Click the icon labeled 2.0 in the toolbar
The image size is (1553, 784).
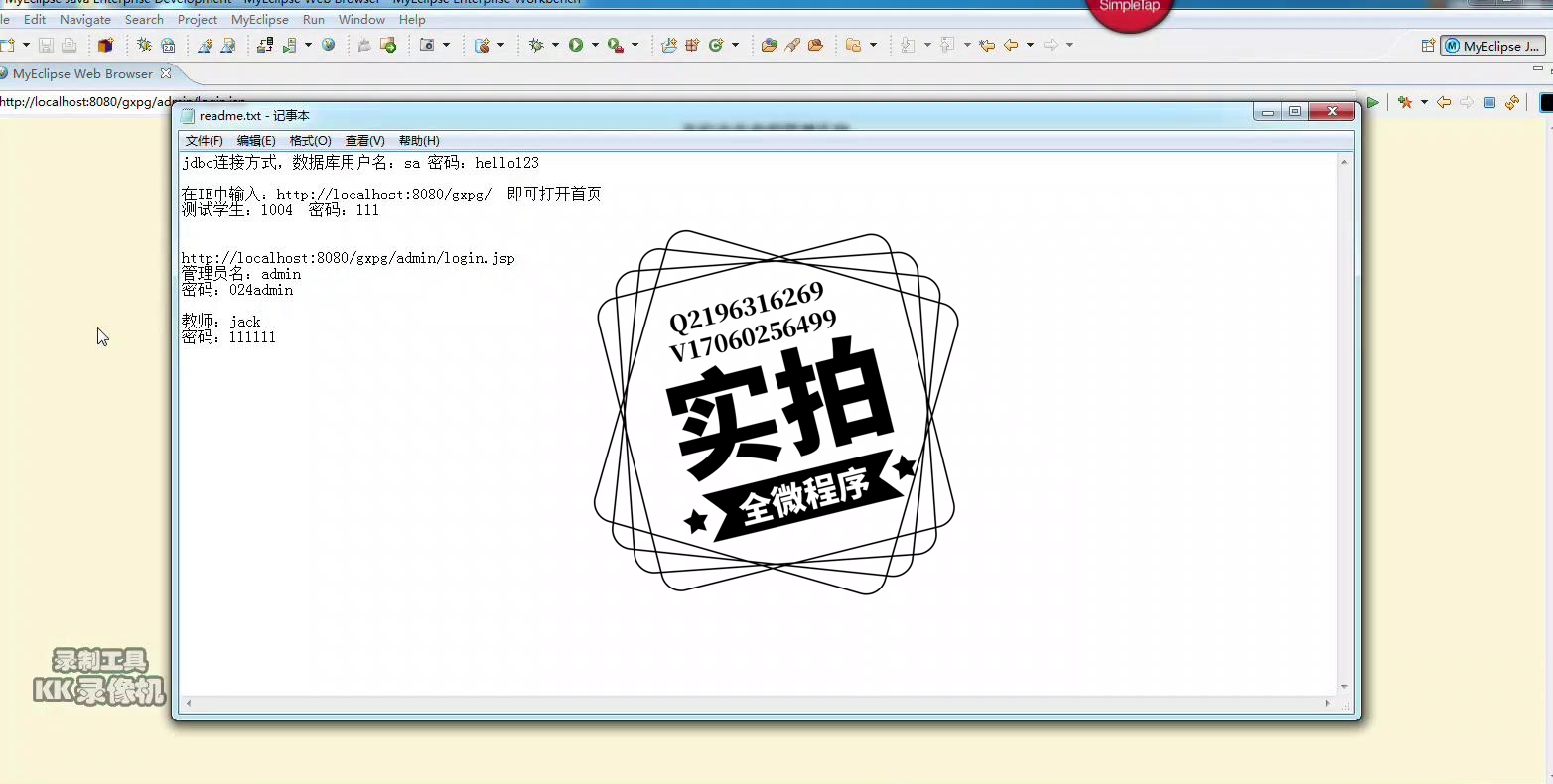[168, 45]
